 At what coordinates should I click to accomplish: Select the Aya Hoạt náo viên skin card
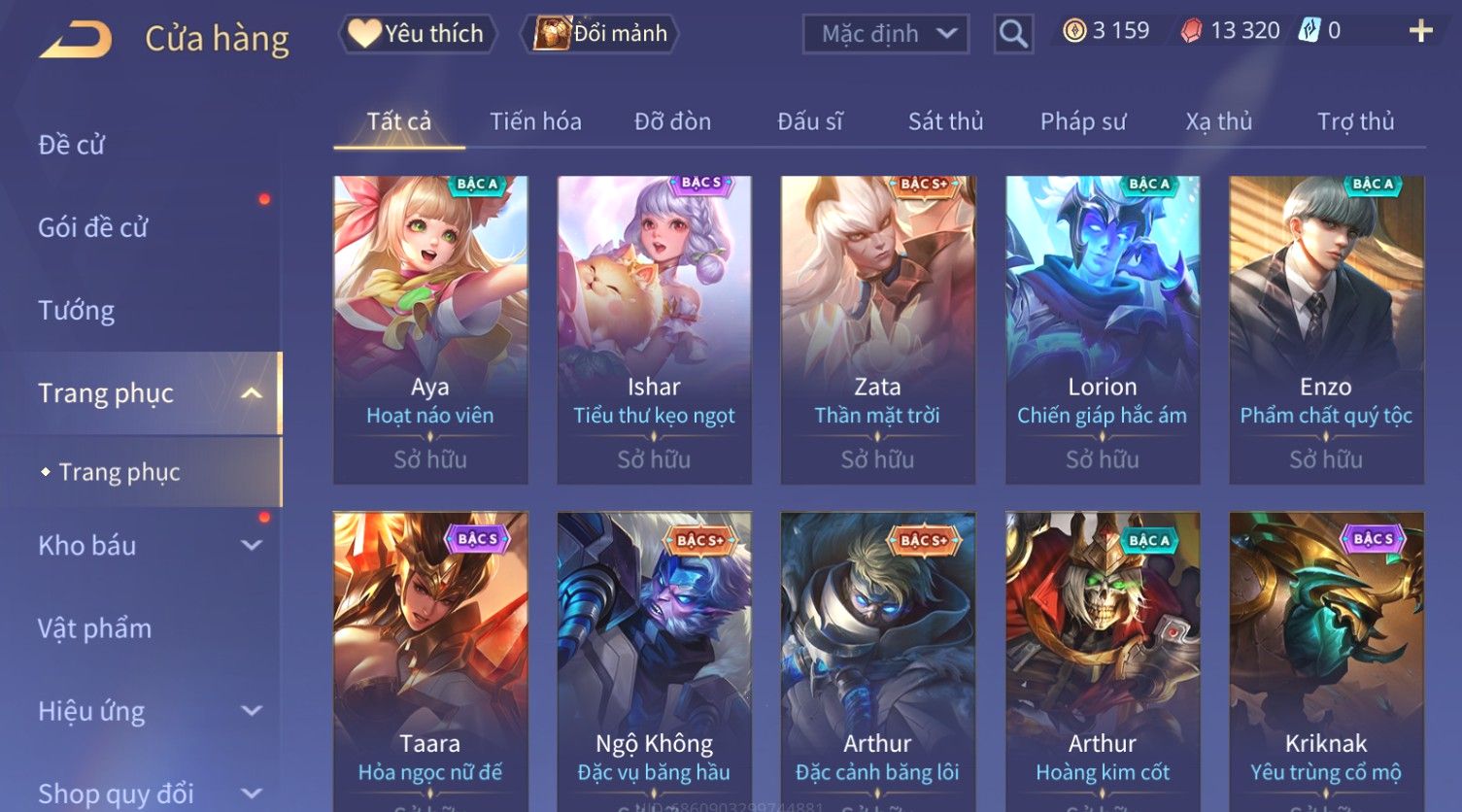(x=430, y=329)
